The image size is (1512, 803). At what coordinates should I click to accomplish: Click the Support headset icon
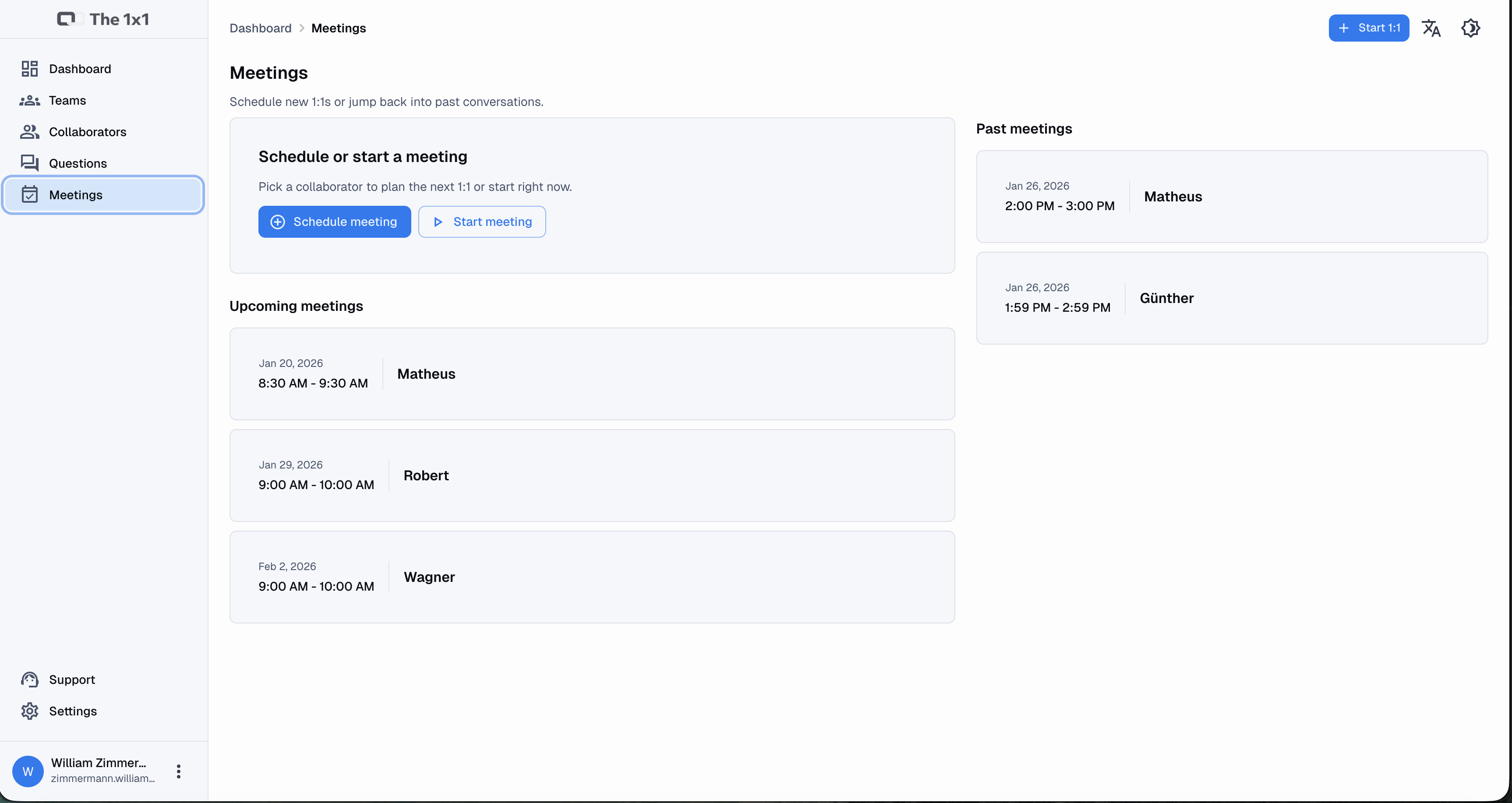[x=29, y=679]
